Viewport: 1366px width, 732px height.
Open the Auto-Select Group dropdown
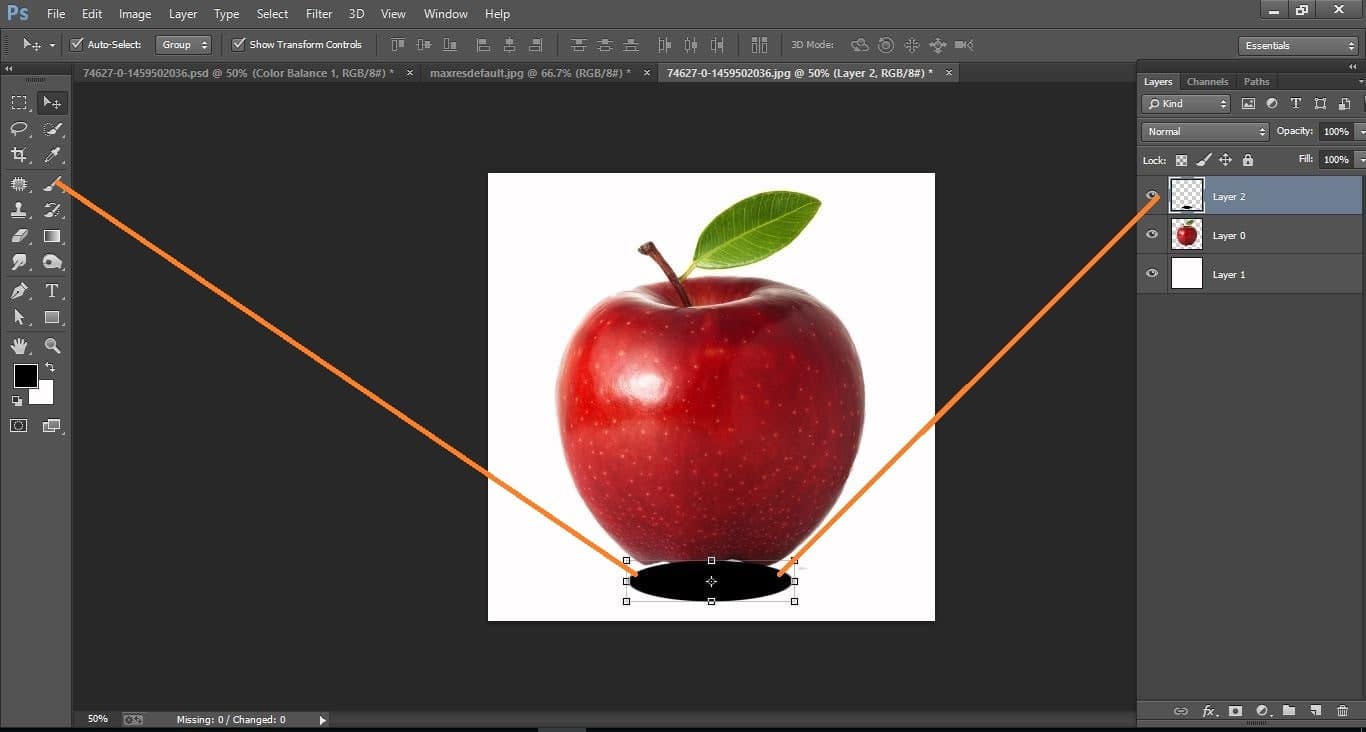183,44
